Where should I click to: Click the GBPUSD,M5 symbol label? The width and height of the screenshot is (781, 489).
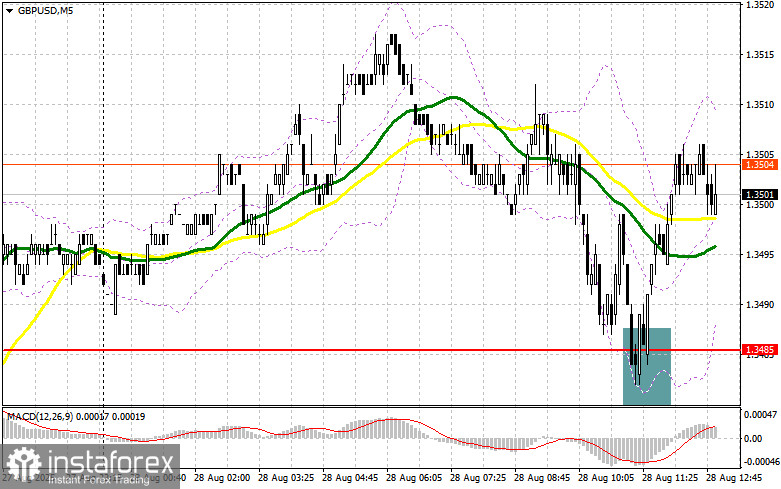point(45,10)
